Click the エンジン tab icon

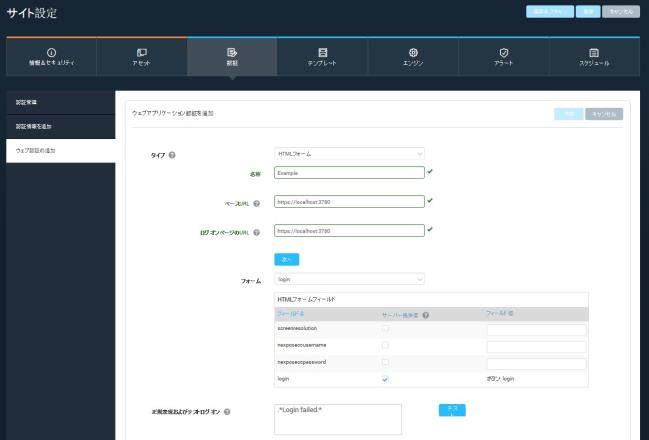click(413, 52)
